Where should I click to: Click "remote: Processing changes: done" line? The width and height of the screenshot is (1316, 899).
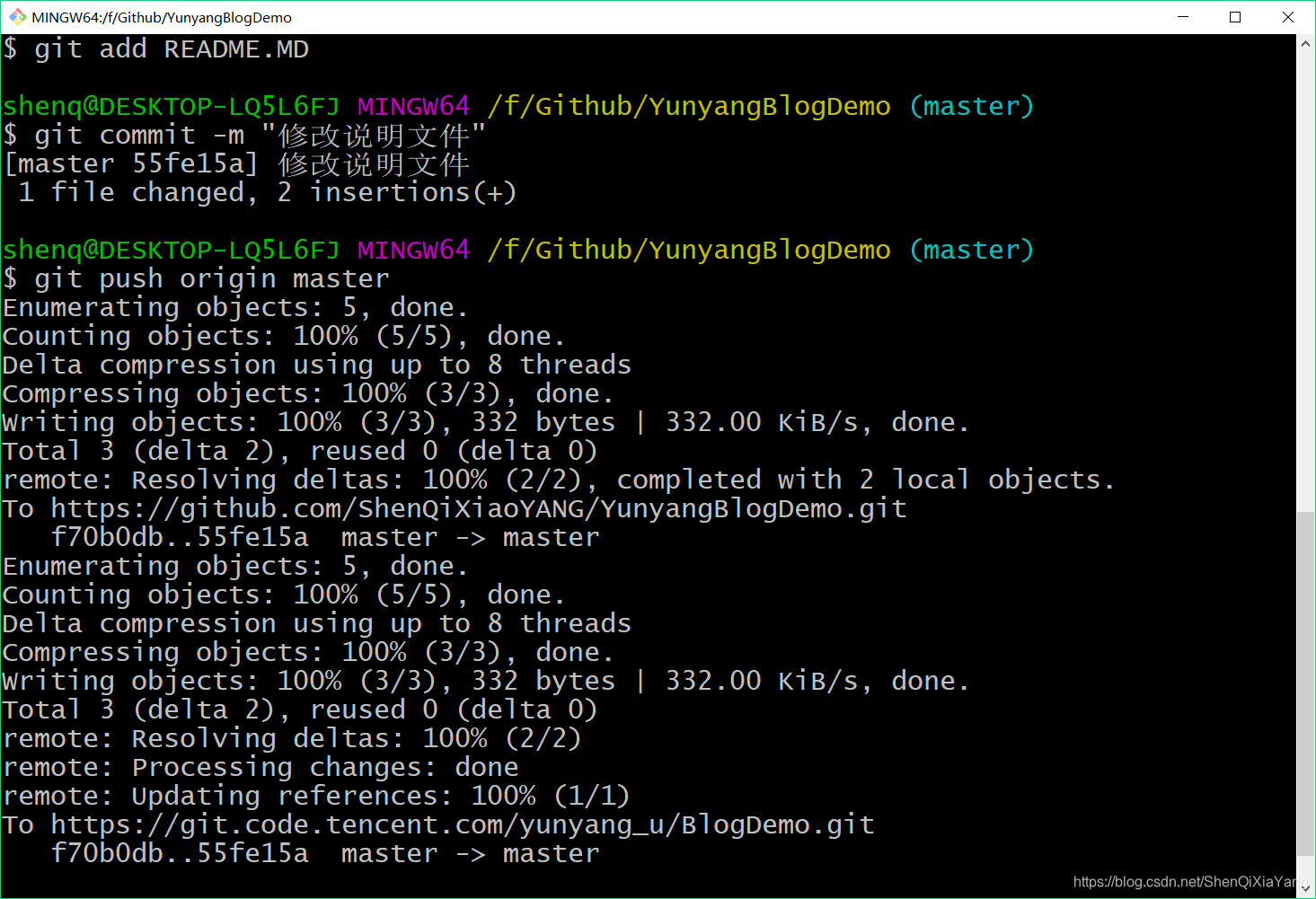[261, 768]
